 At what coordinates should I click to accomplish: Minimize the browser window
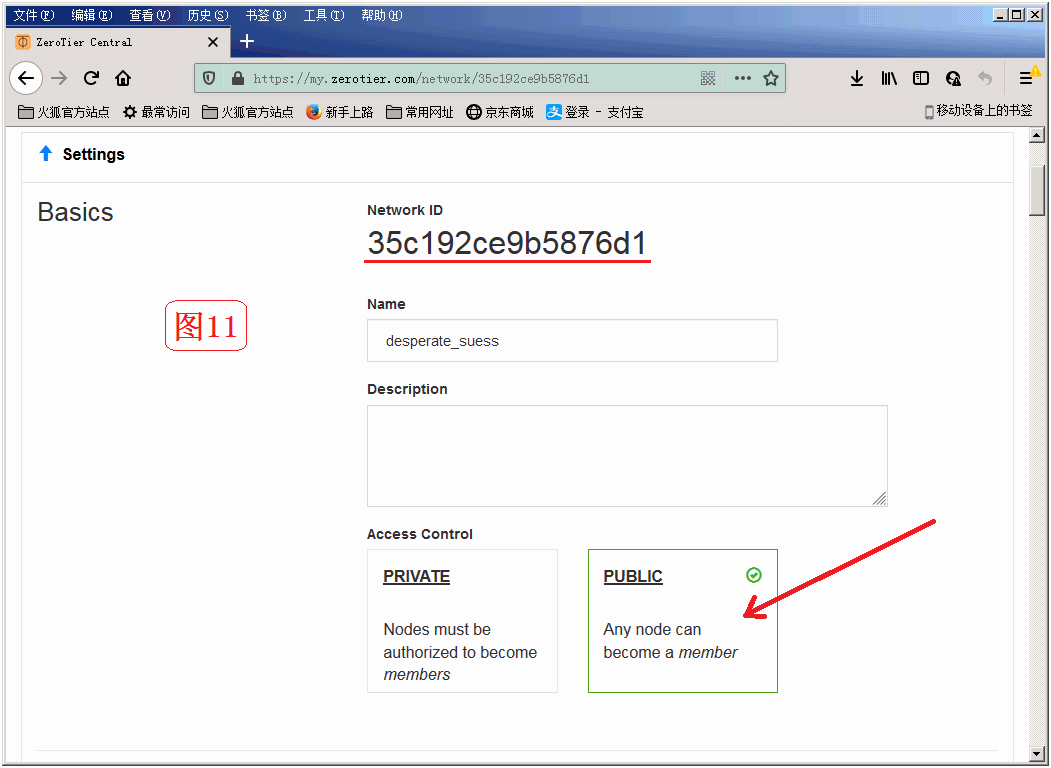(1001, 15)
